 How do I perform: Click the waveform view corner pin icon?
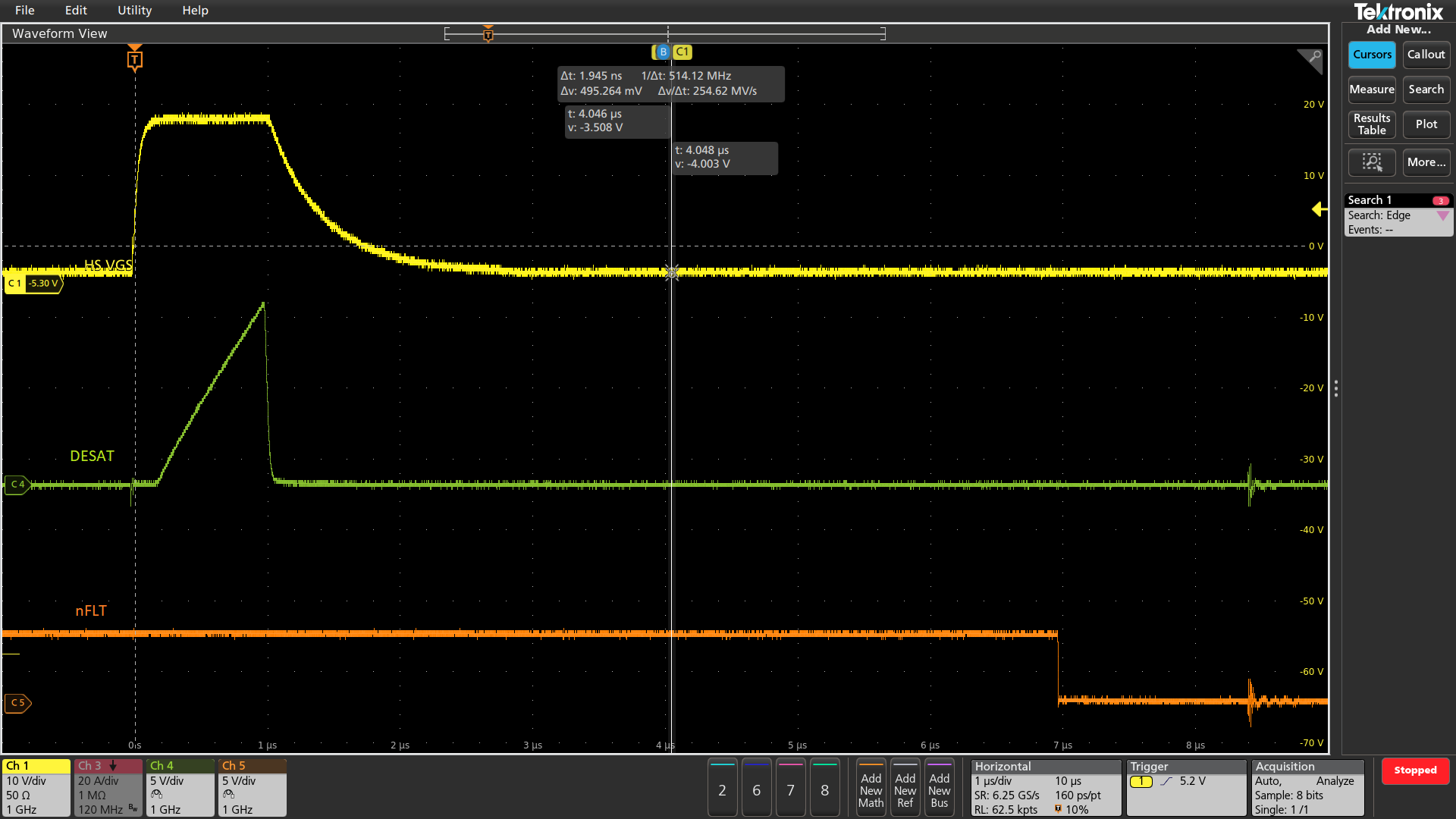coord(1310,59)
